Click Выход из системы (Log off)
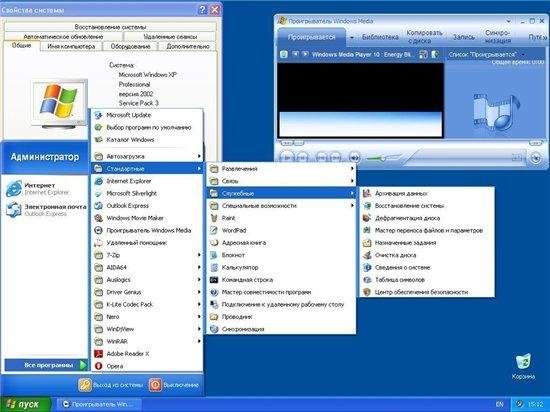 tap(111, 385)
